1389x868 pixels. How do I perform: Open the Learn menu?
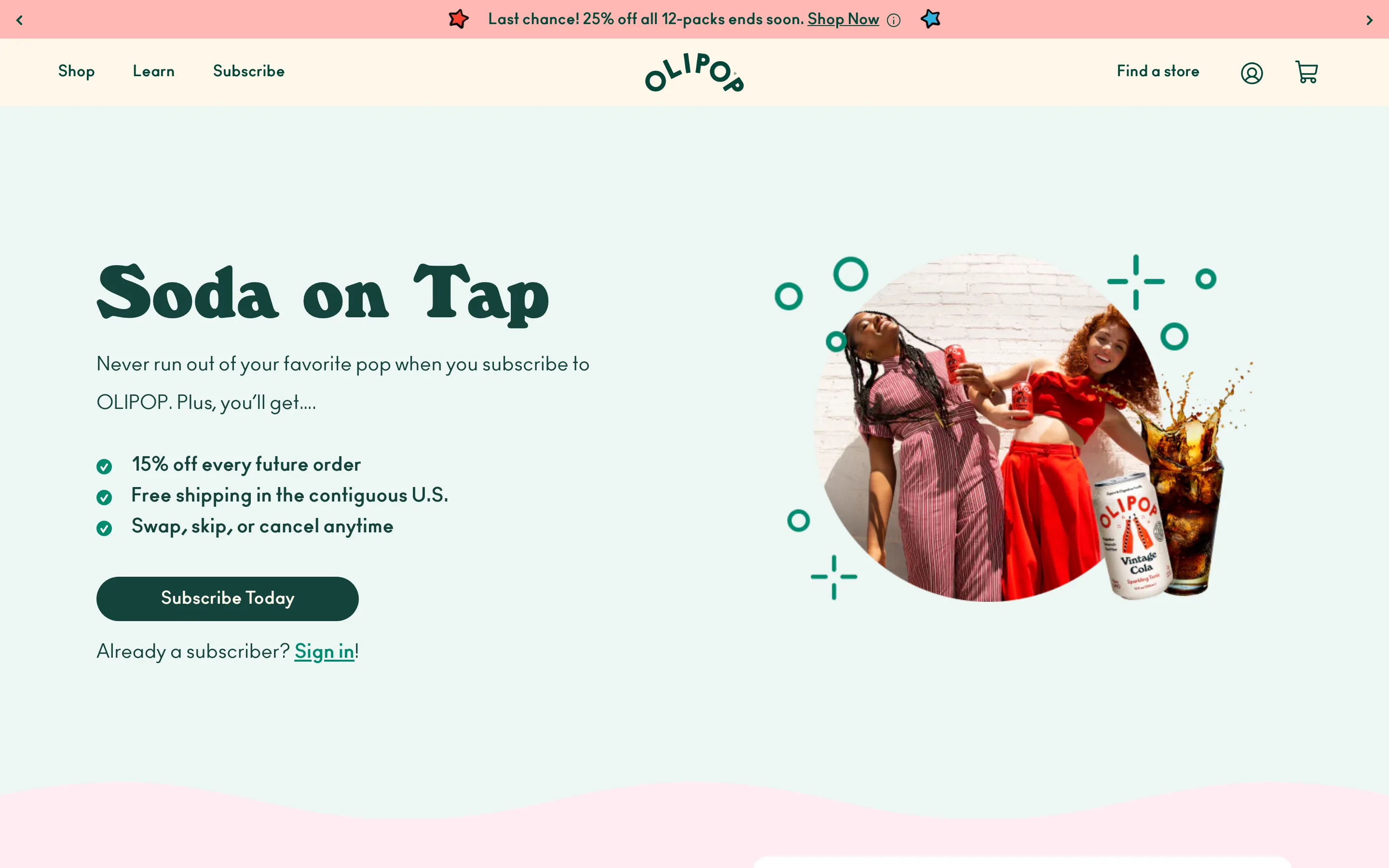coord(153,71)
